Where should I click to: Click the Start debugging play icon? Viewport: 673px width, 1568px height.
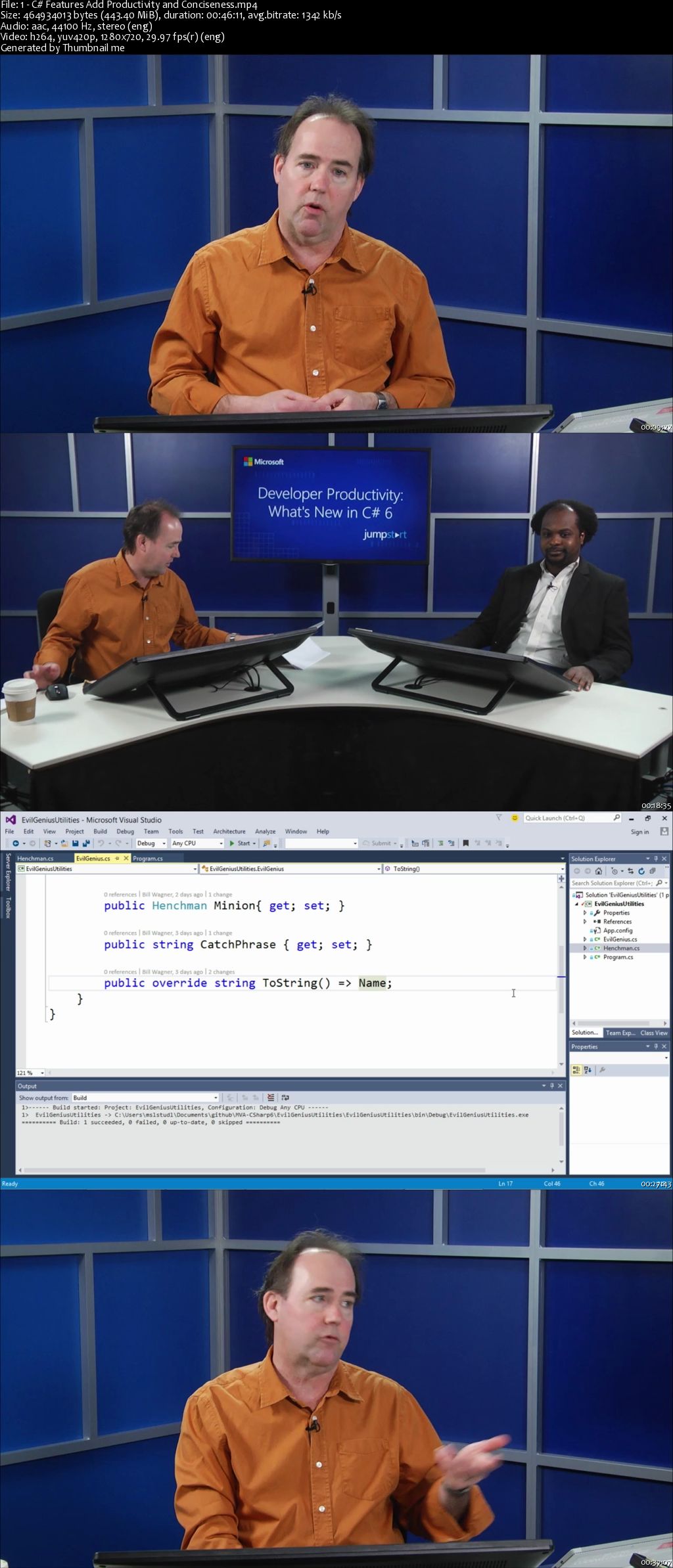pos(232,843)
